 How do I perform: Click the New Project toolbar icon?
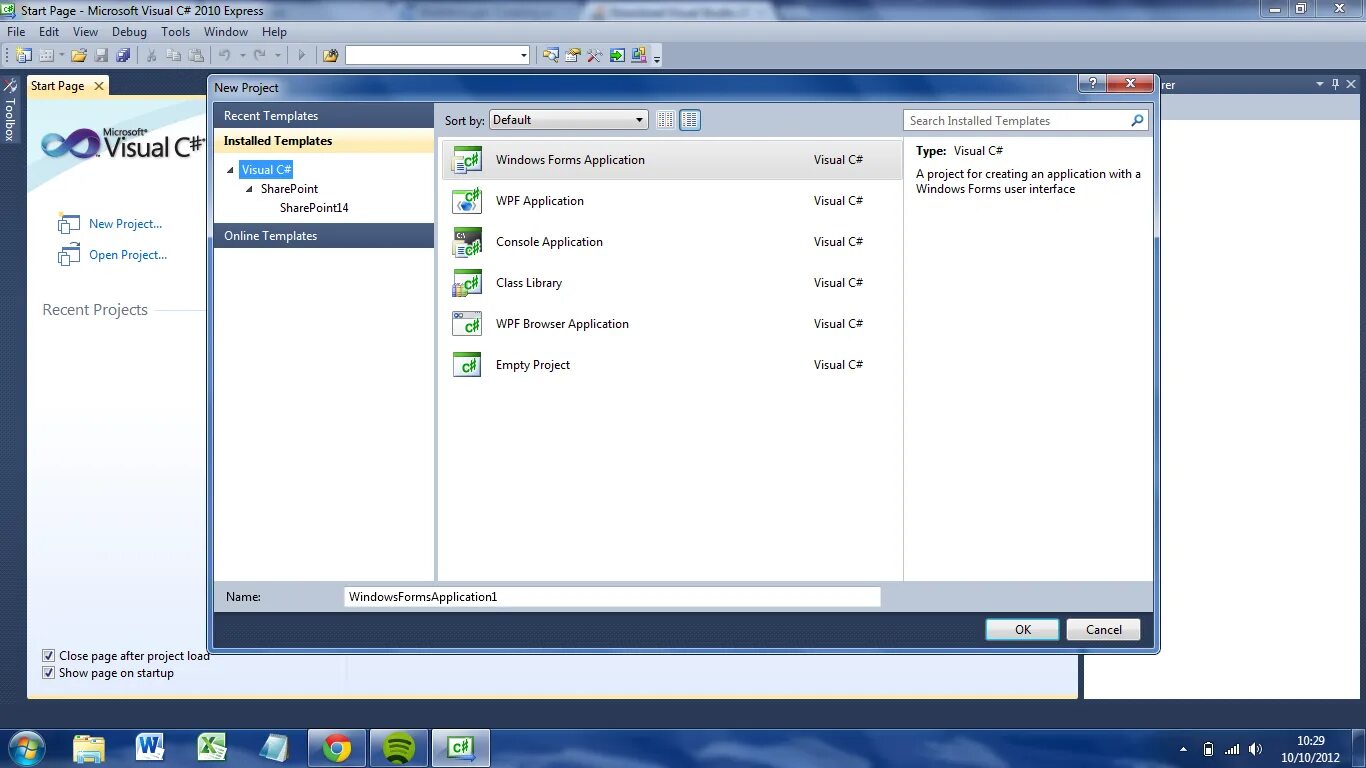point(24,56)
